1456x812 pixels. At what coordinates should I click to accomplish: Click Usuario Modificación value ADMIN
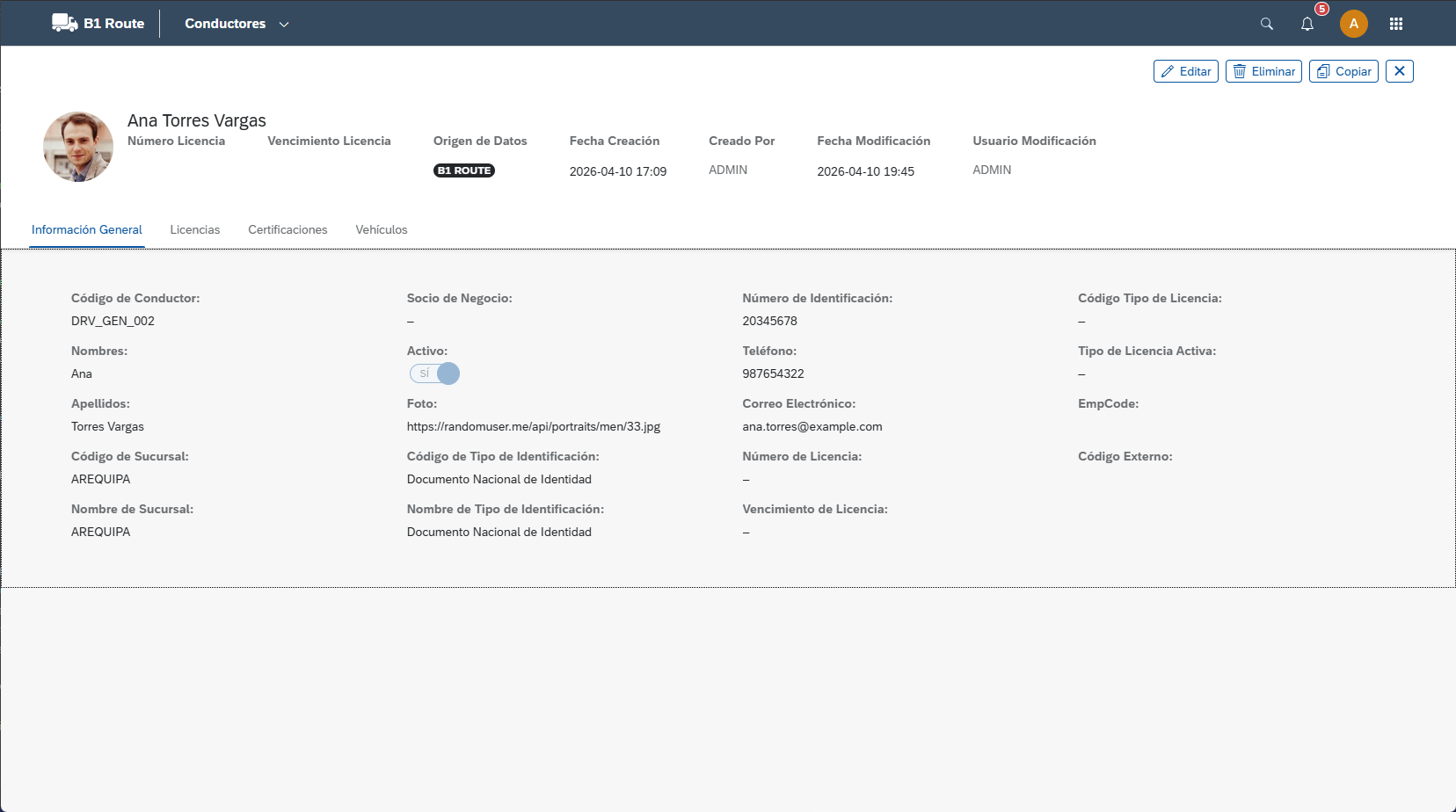tap(992, 170)
